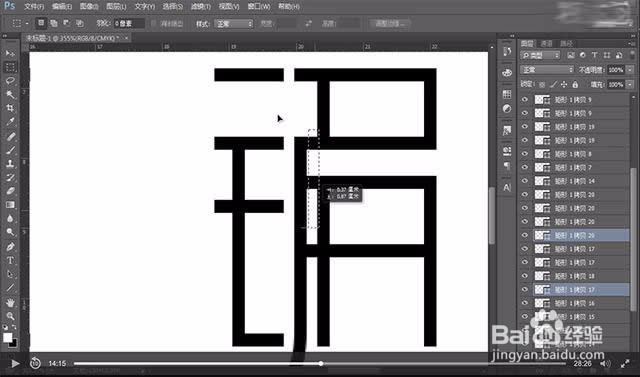640x377 pixels.
Task: Select the History Brush tool
Action: 10,177
